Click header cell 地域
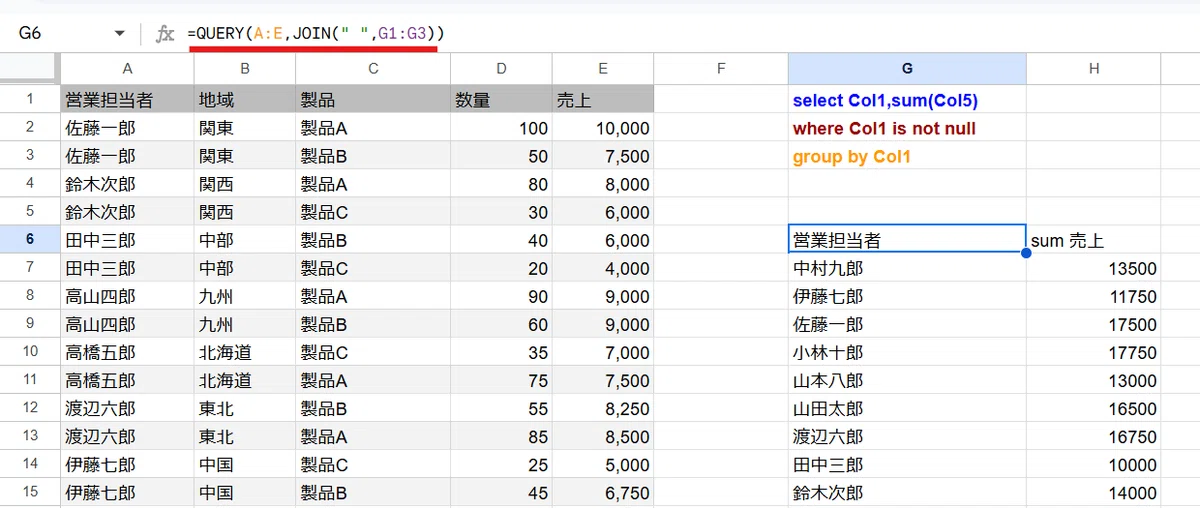The height and width of the screenshot is (508, 1200). pyautogui.click(x=245, y=100)
